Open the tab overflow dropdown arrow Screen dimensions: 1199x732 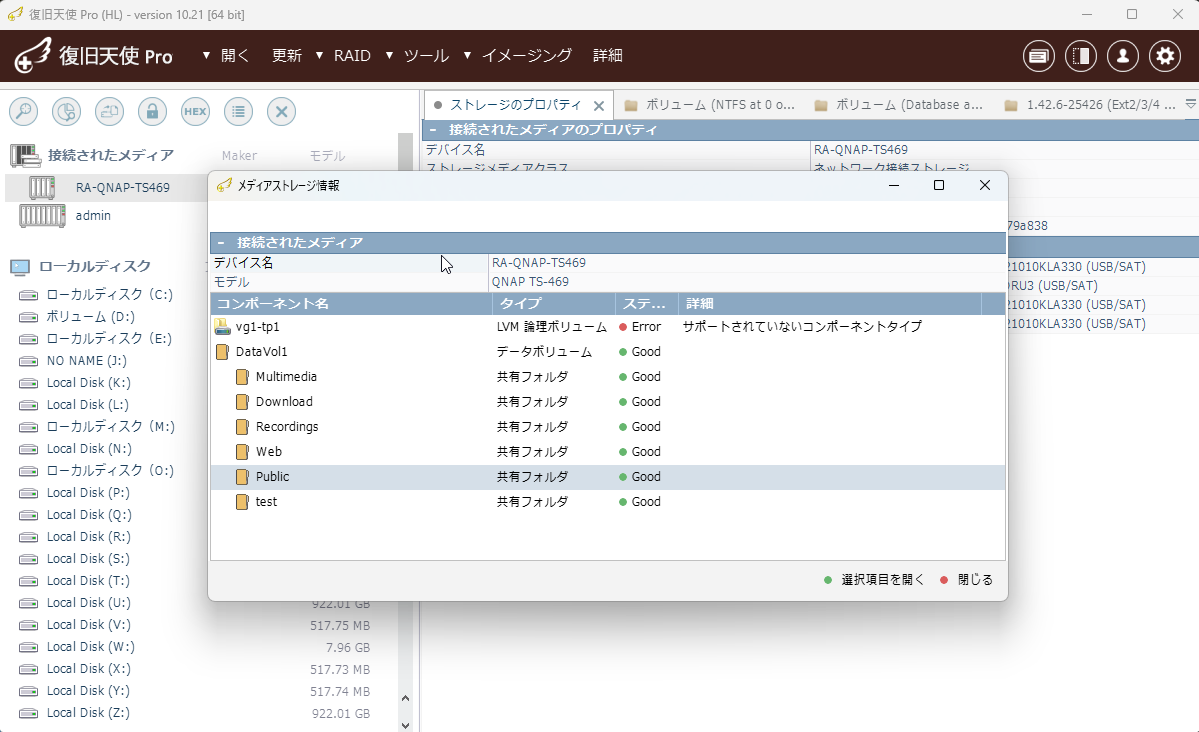1190,104
